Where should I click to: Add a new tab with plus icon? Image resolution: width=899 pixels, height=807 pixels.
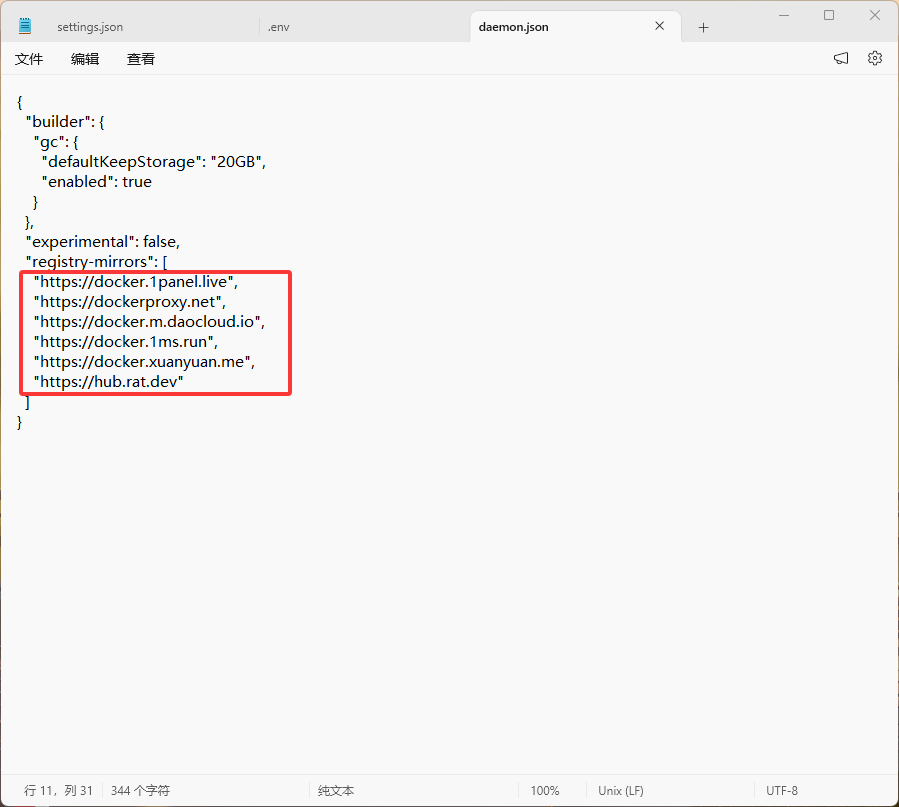pos(703,27)
